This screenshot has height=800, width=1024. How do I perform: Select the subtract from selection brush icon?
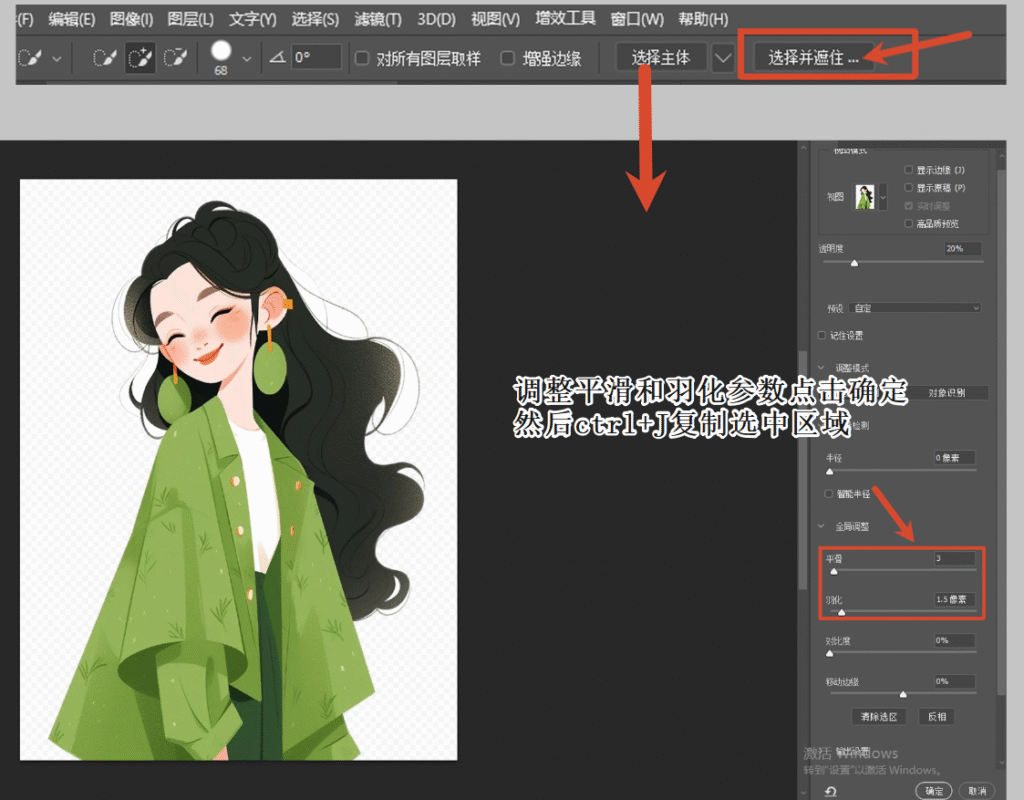click(x=174, y=55)
